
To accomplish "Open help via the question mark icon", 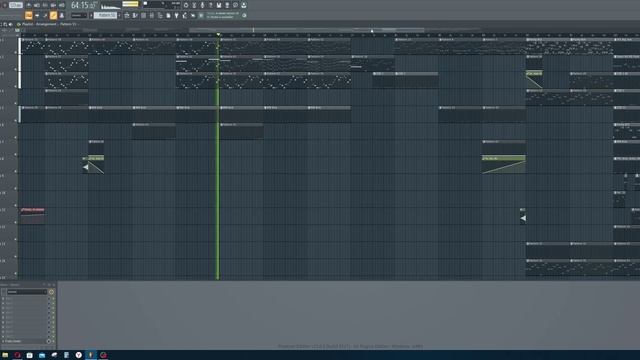I will tap(211, 5).
